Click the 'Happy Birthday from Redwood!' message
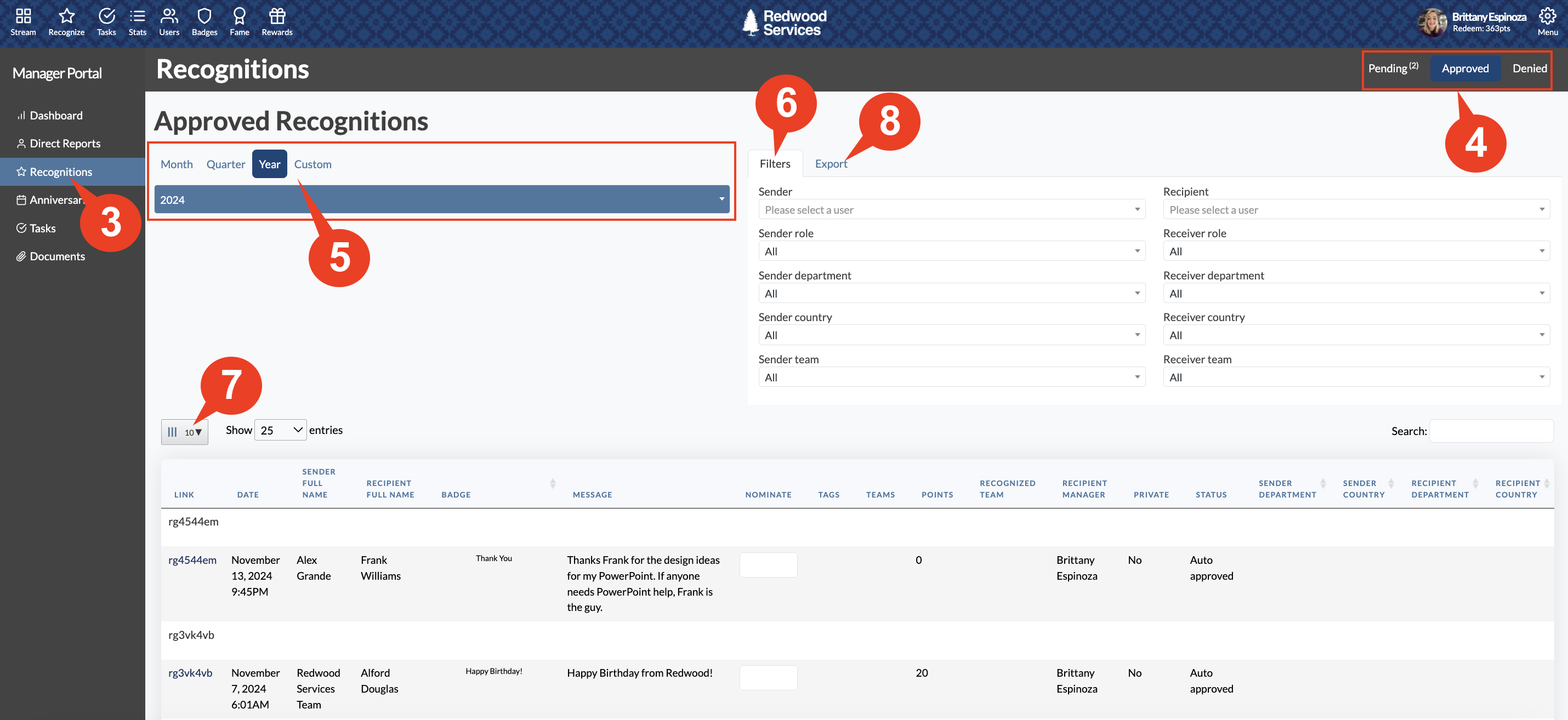The width and height of the screenshot is (1568, 720). (x=640, y=673)
